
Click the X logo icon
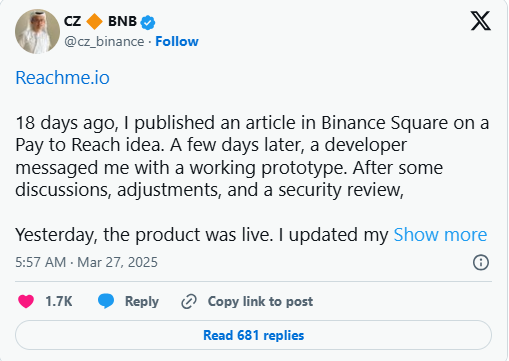click(480, 21)
